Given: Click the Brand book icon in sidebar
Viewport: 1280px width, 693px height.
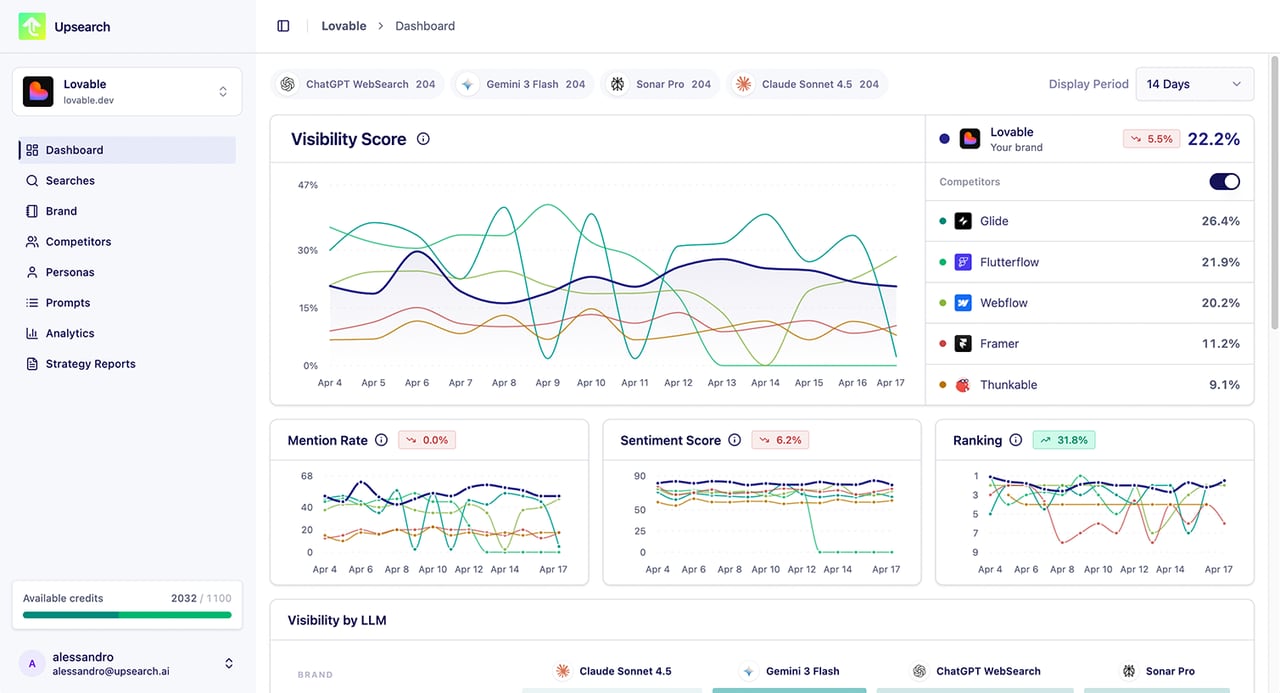Looking at the screenshot, I should tap(32, 211).
